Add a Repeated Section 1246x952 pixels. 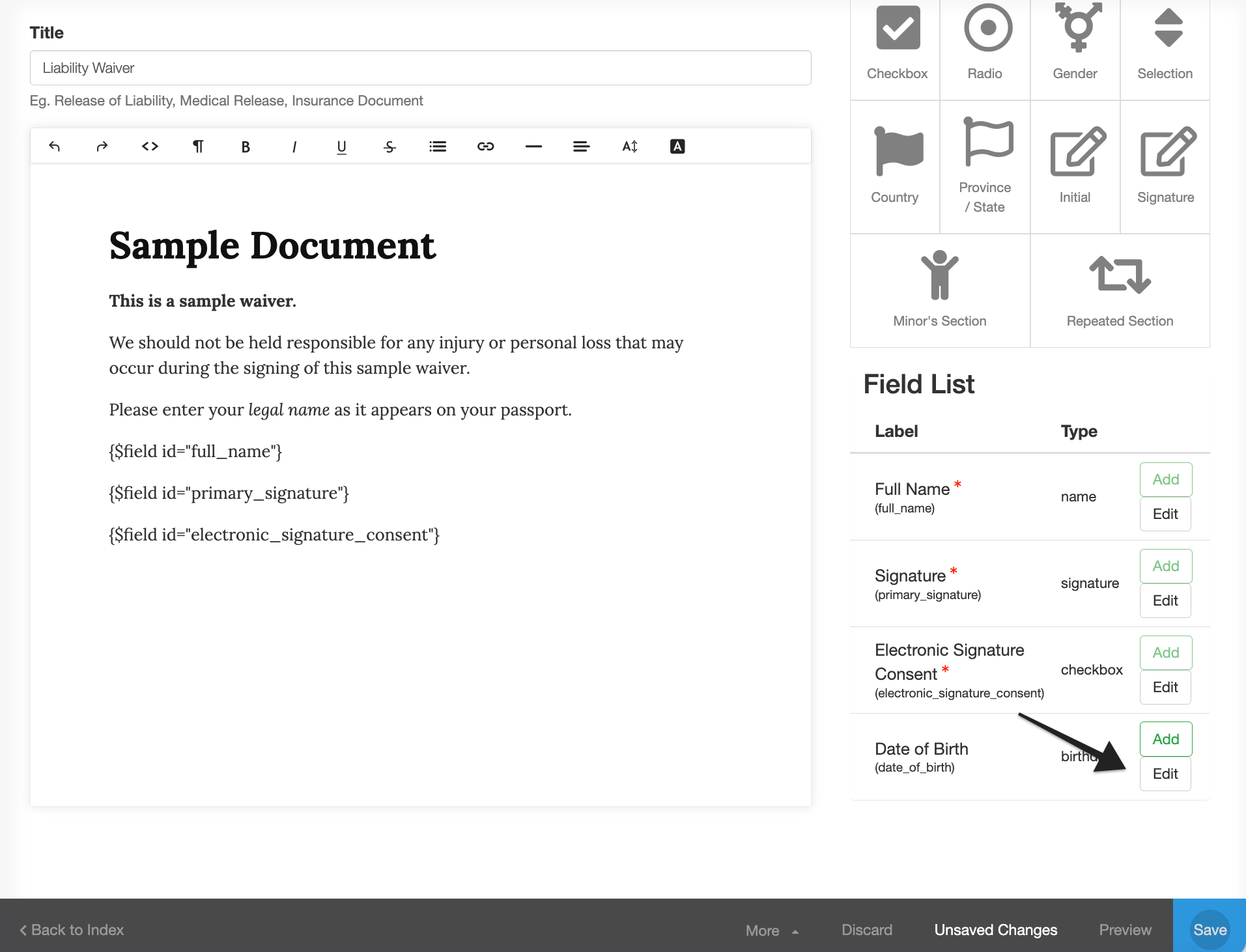(x=1120, y=290)
